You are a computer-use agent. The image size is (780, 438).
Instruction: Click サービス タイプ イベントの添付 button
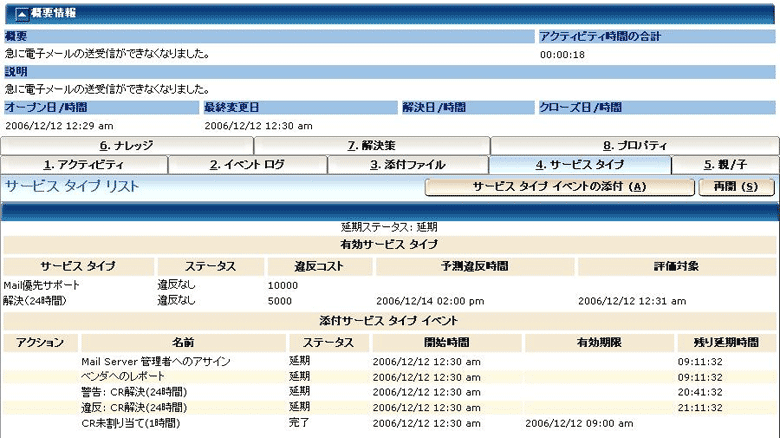[559, 187]
